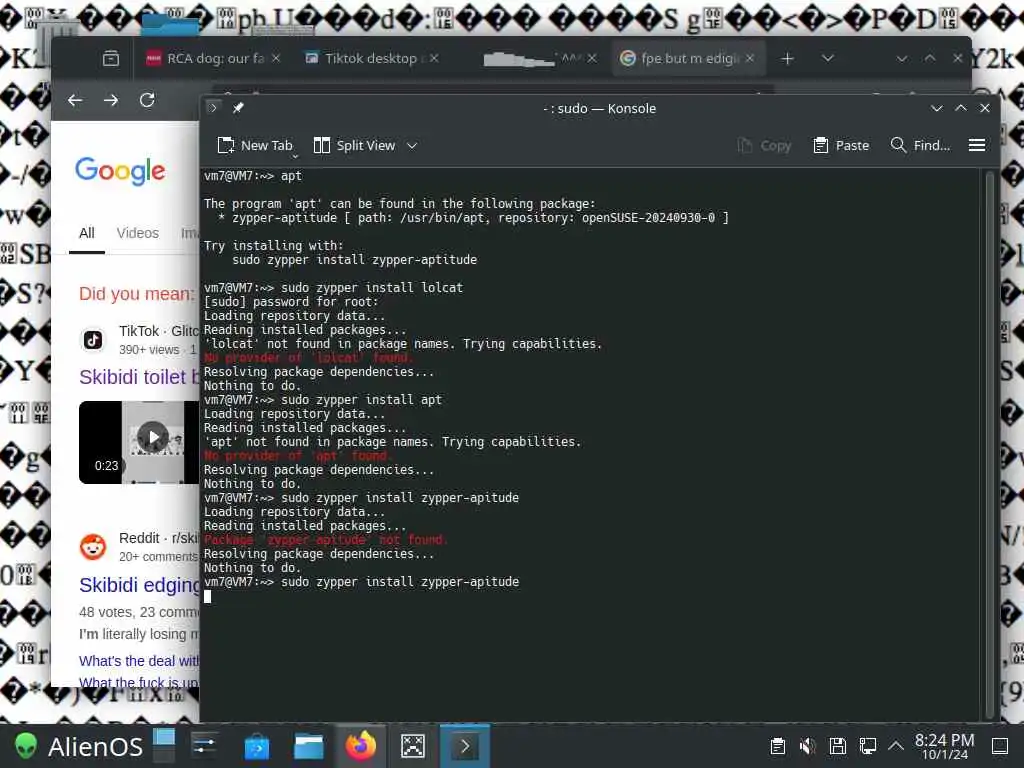
Task: Open the Discover store taskbar icon
Action: [x=257, y=746]
